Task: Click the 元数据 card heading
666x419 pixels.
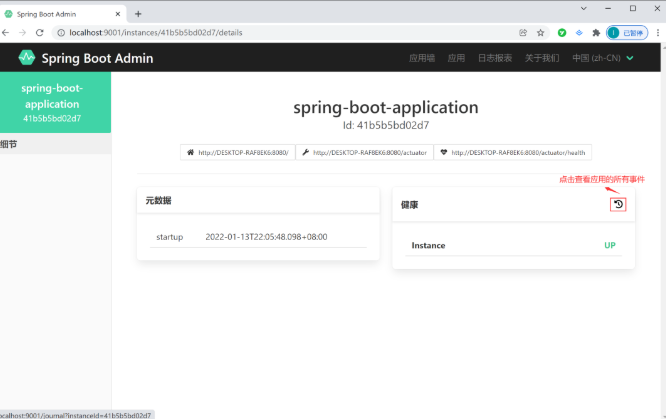Action: pyautogui.click(x=158, y=201)
